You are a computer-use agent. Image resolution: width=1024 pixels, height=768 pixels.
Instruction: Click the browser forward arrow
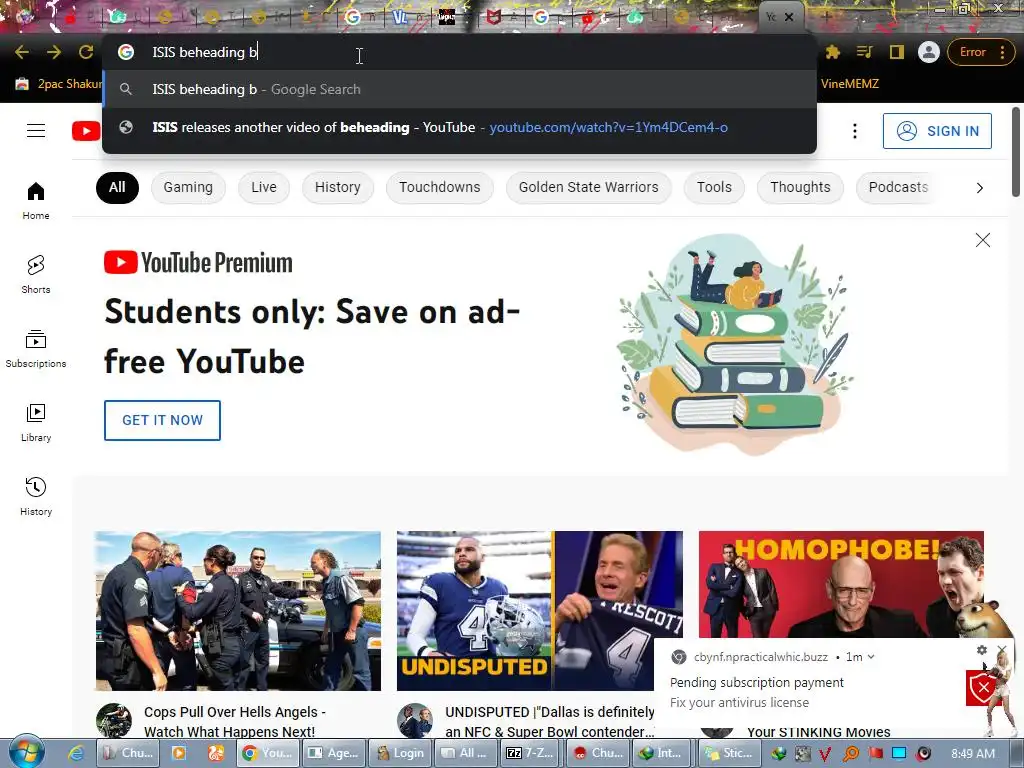click(54, 52)
